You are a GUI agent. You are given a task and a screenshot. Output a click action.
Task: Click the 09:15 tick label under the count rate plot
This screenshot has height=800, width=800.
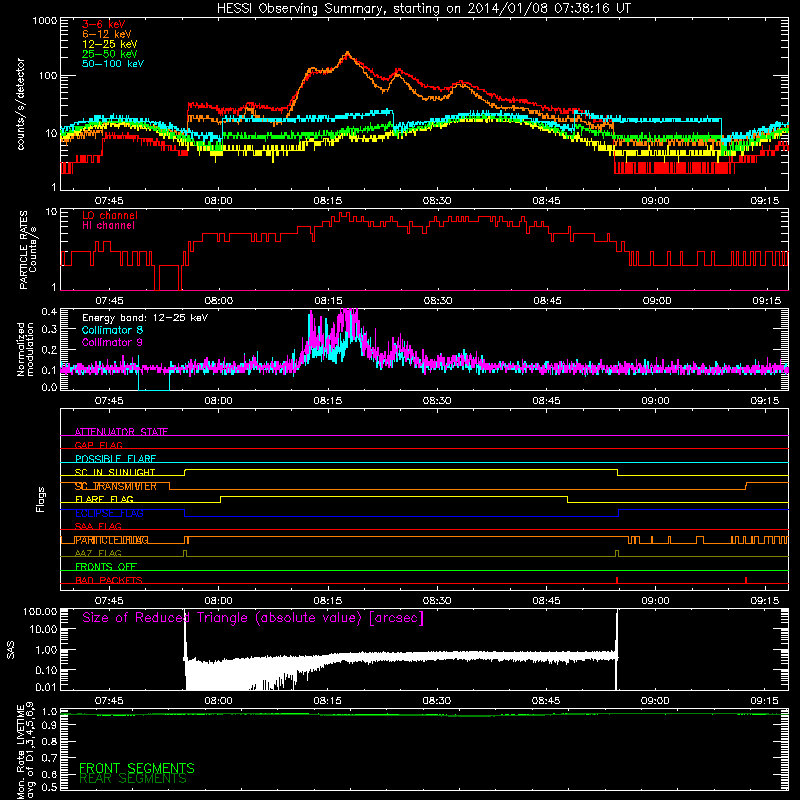[x=764, y=201]
